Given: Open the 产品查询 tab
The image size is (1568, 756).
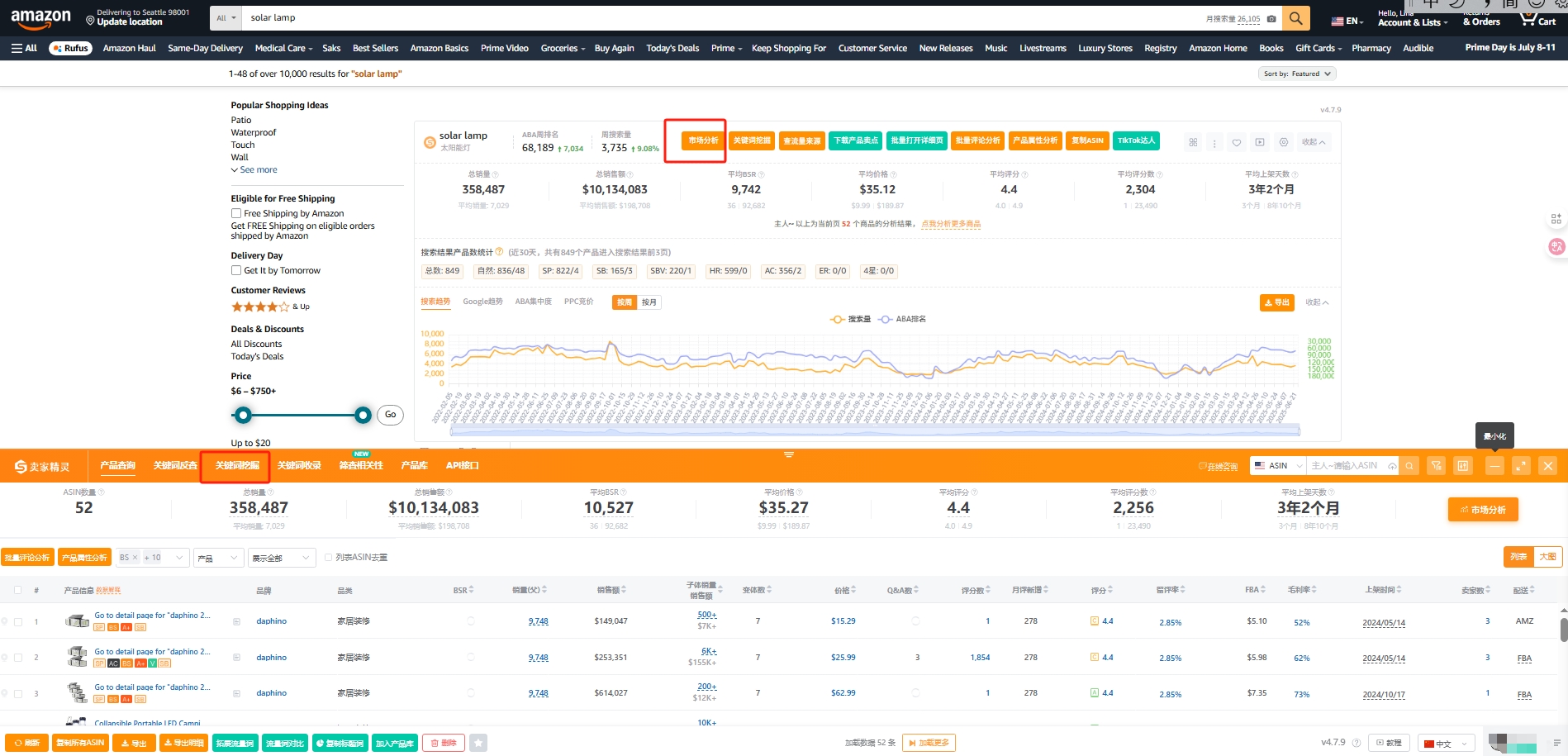Looking at the screenshot, I should click(x=117, y=466).
